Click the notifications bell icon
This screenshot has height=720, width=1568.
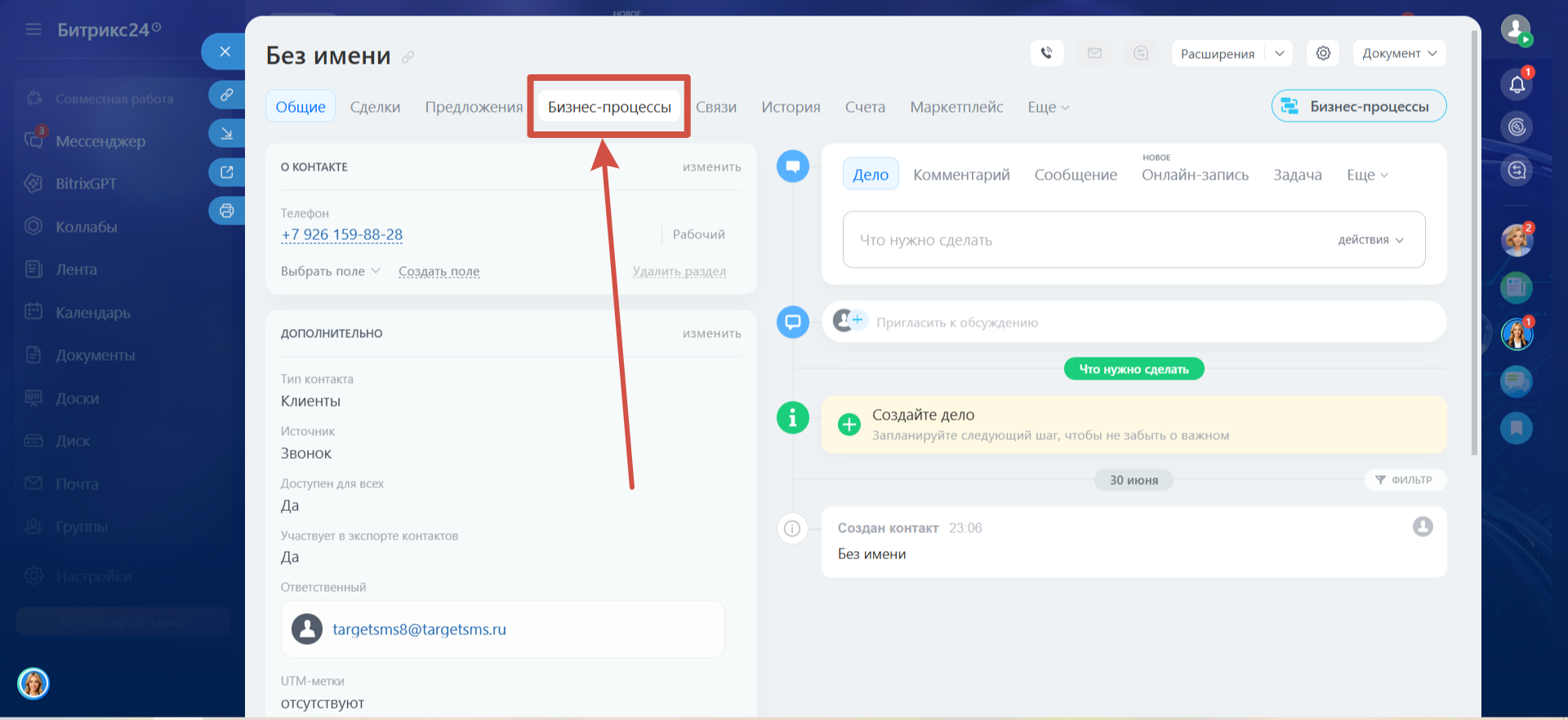[1517, 84]
